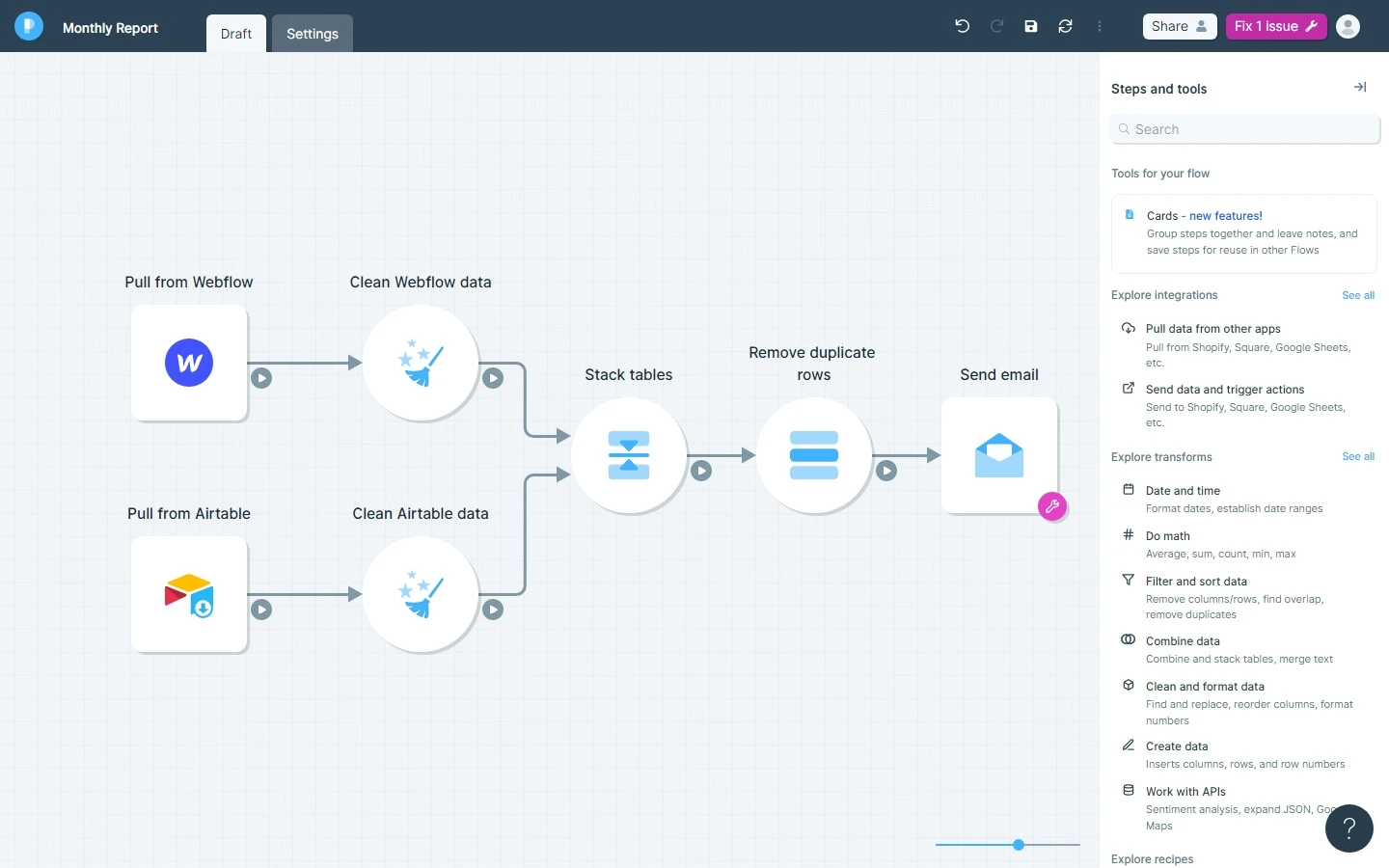Select the Send email step
Image resolution: width=1389 pixels, height=868 pixels.
click(999, 455)
